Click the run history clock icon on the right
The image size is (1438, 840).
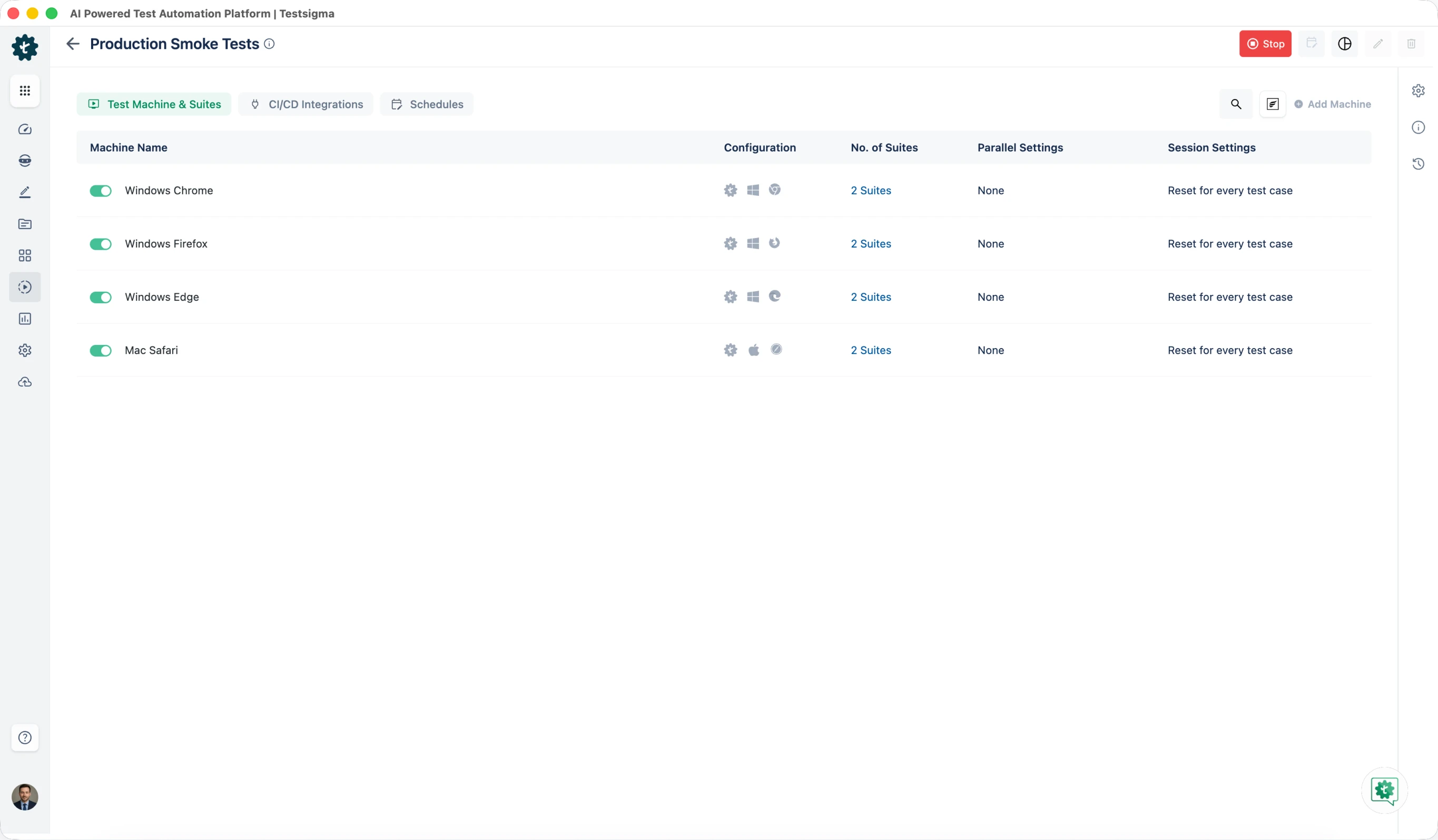(1418, 164)
